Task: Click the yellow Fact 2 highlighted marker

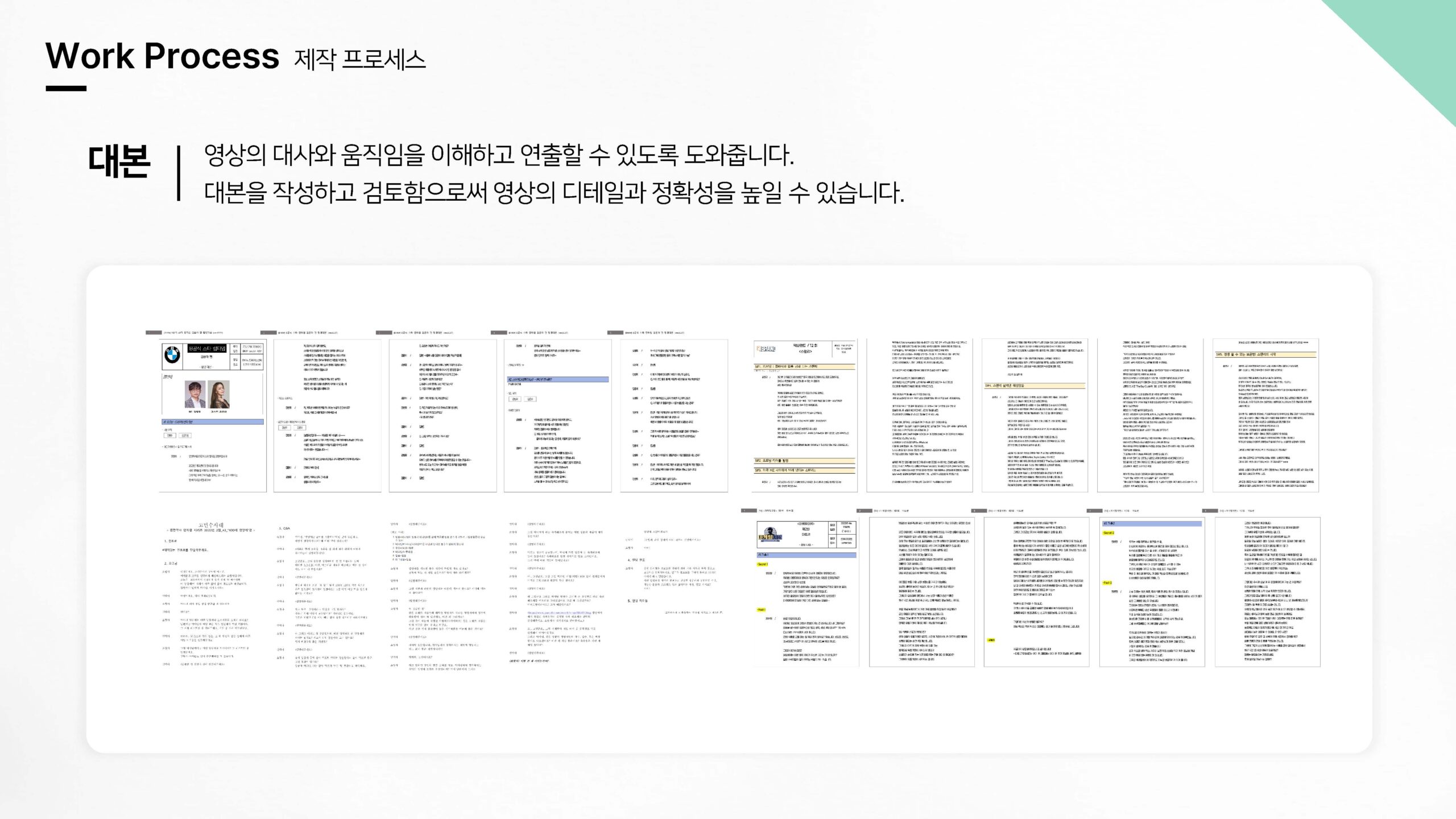Action: coord(1107,583)
